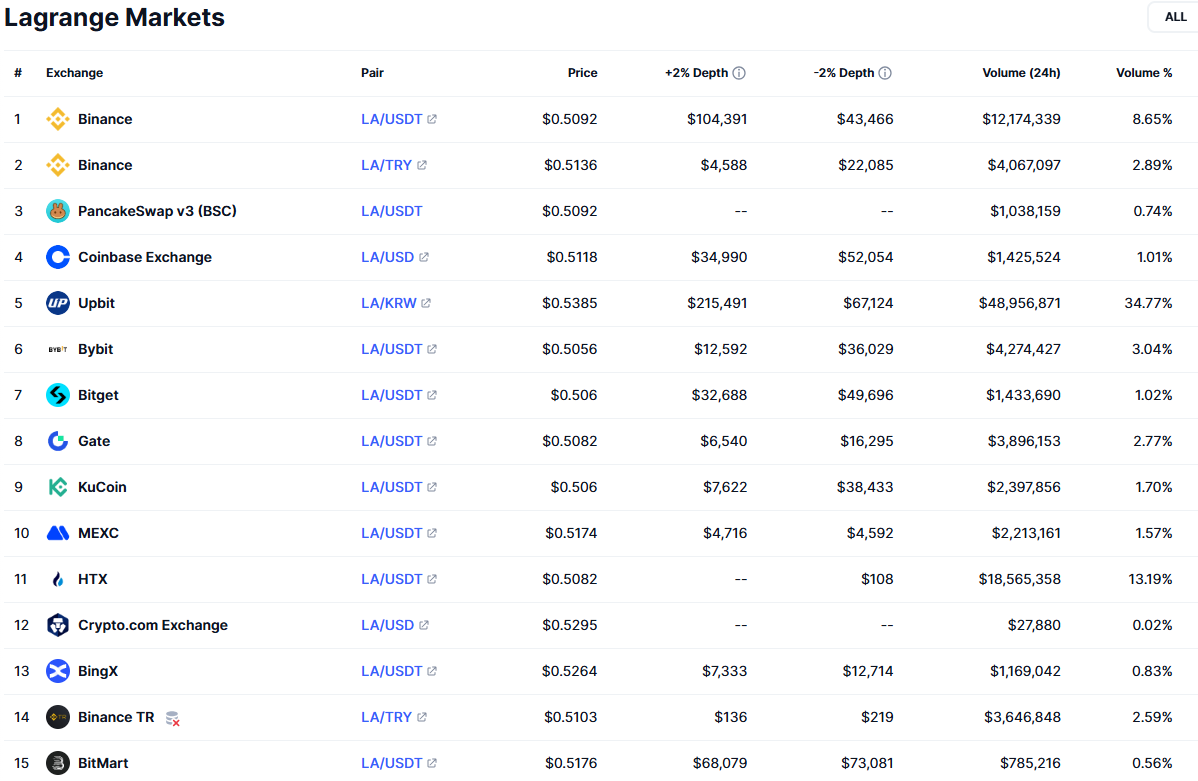
Task: Click the HTX flame logo
Action: click(x=57, y=579)
